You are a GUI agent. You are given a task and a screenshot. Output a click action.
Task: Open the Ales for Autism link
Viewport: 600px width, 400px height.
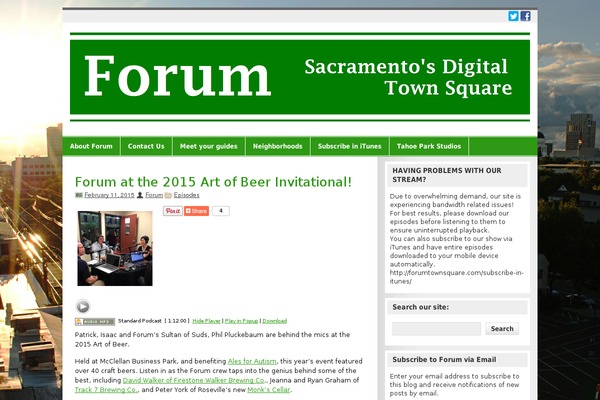click(252, 361)
